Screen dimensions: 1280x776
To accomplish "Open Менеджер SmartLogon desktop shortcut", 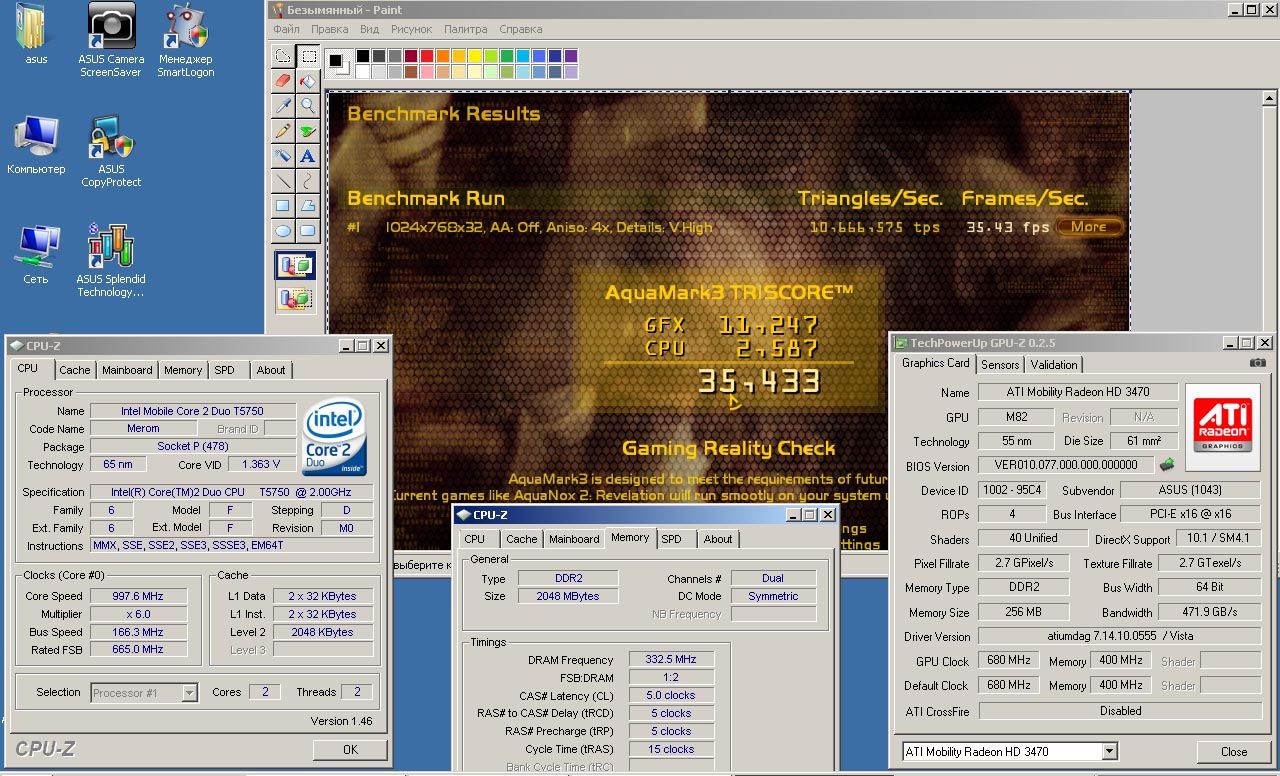I will click(x=186, y=40).
